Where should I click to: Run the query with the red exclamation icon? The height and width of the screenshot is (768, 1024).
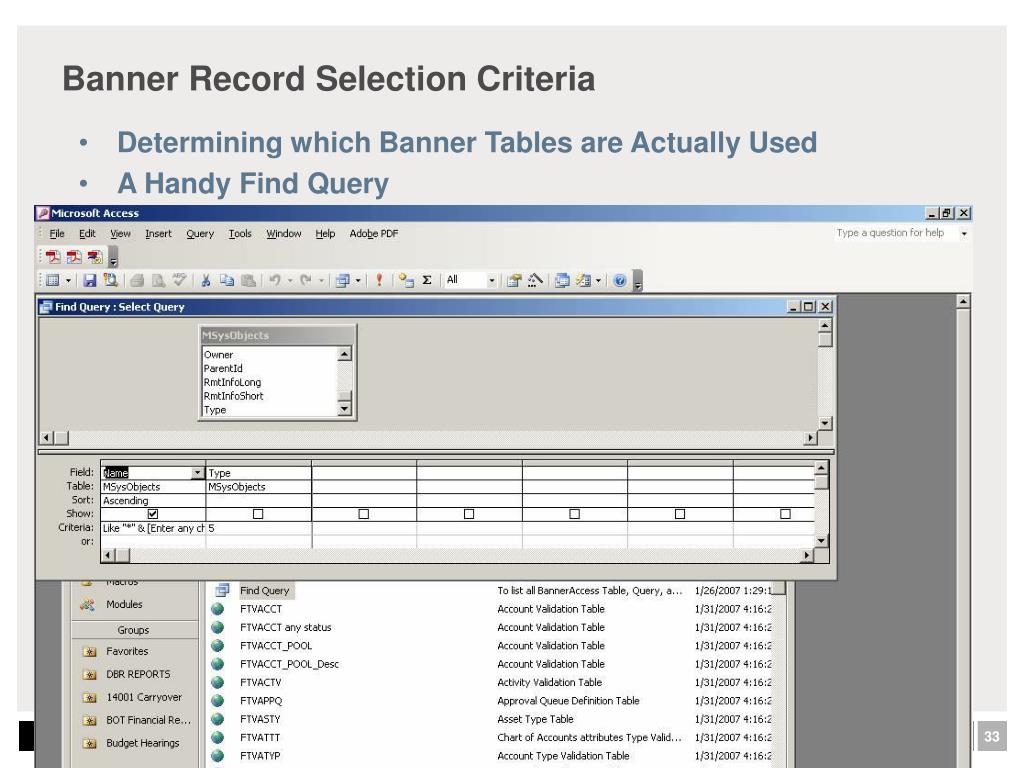[x=379, y=280]
